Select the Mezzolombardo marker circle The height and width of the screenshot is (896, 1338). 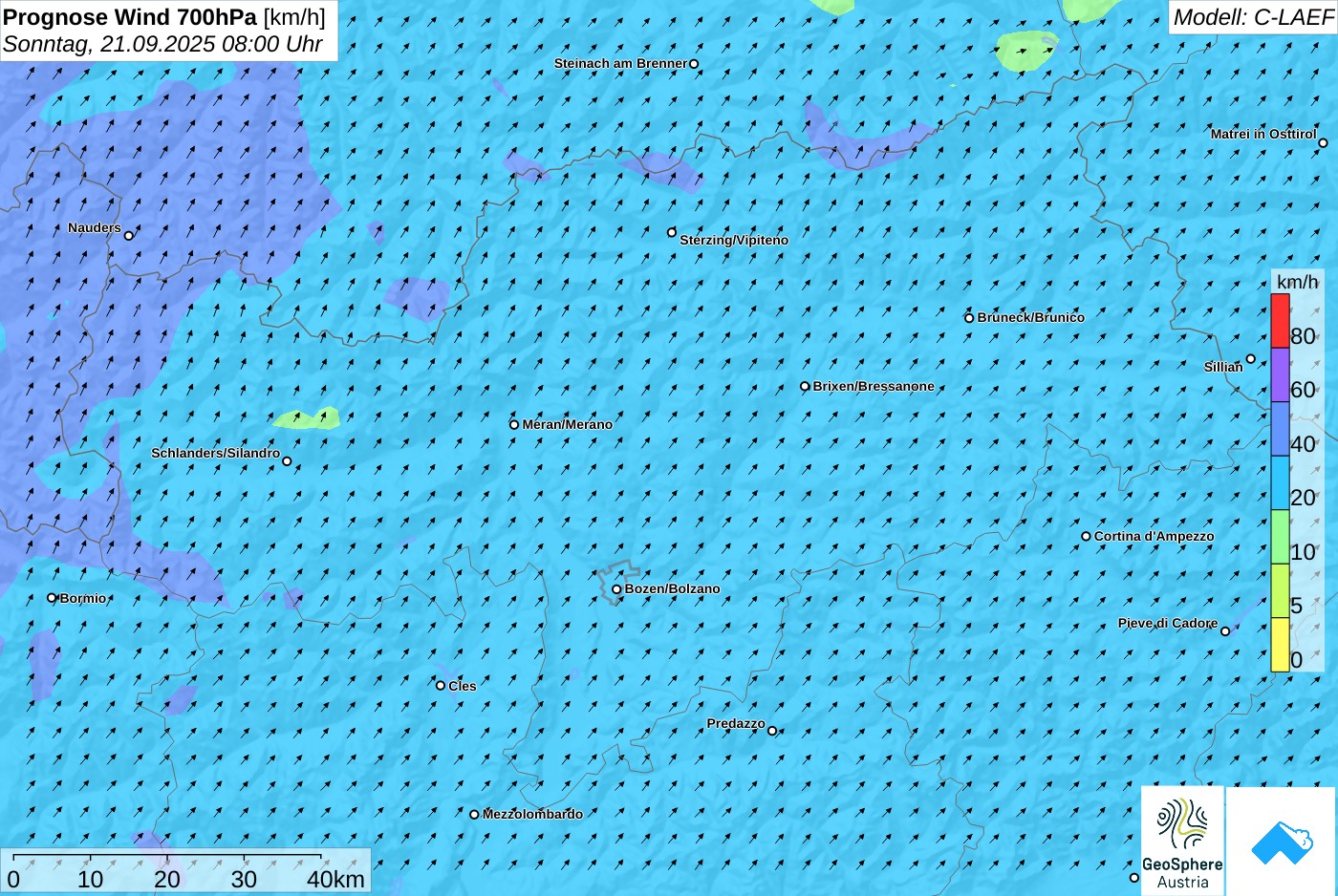pos(474,815)
